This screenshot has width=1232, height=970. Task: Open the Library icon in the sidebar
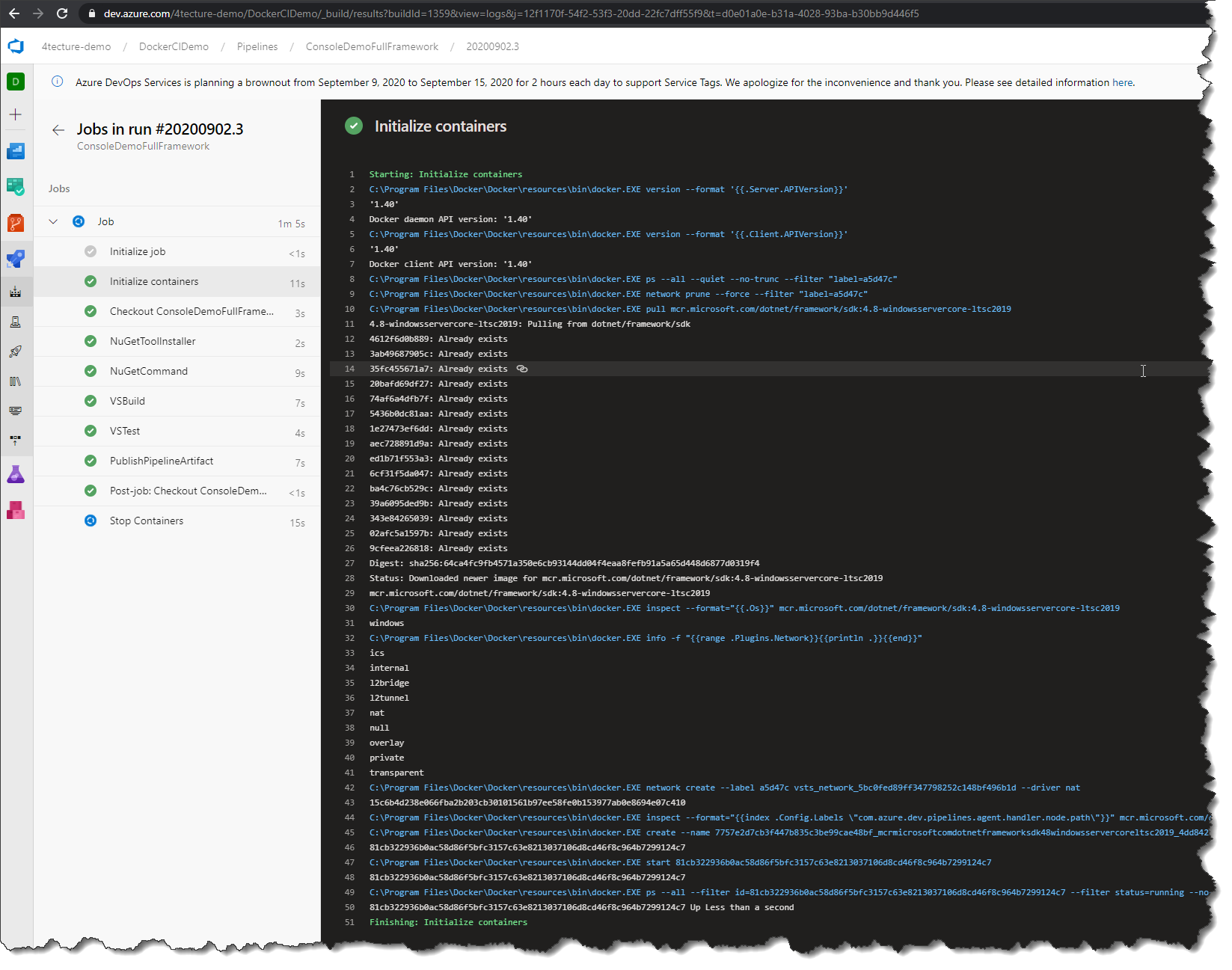coord(16,381)
